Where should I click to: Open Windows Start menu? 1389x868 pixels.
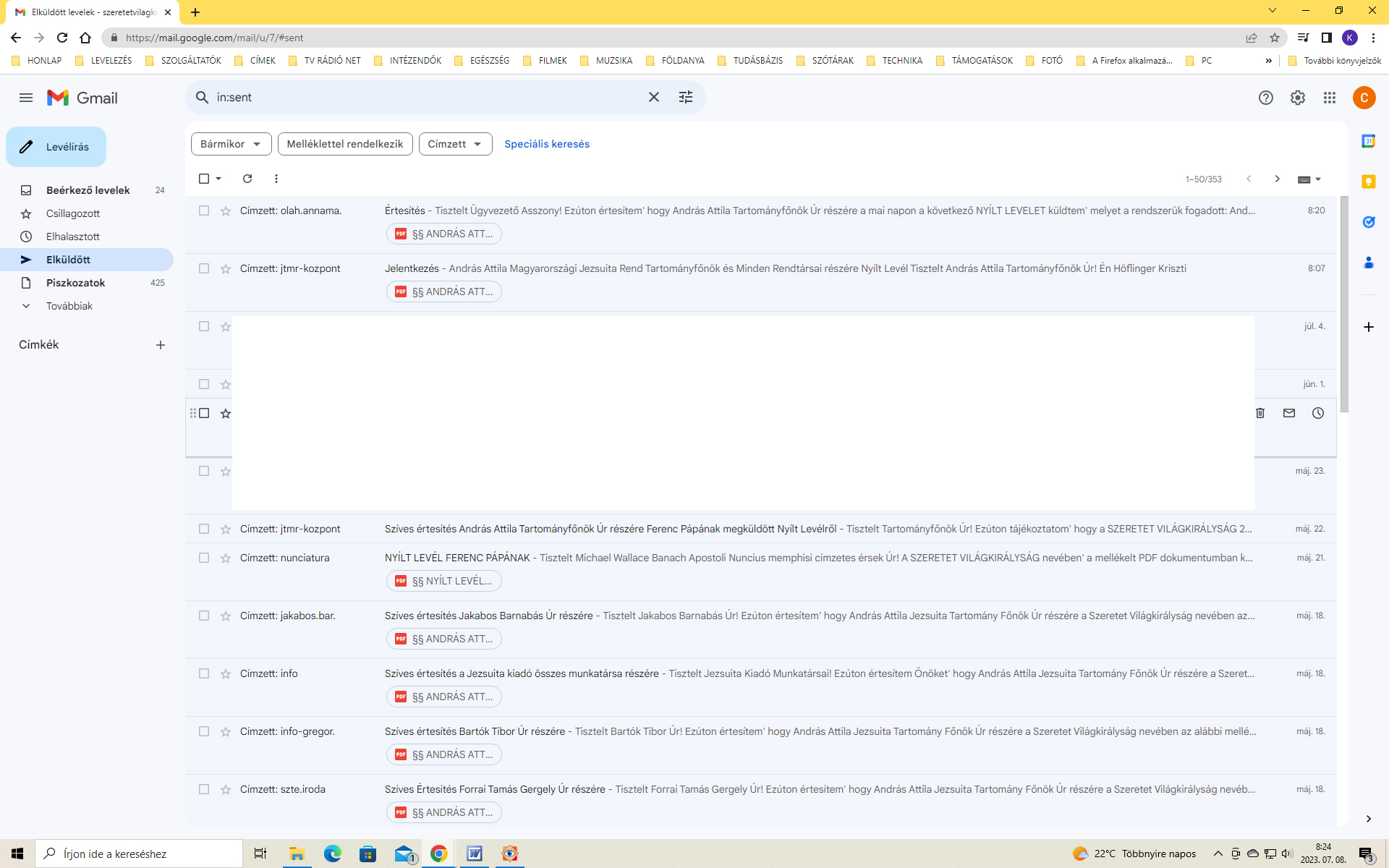coord(17,854)
